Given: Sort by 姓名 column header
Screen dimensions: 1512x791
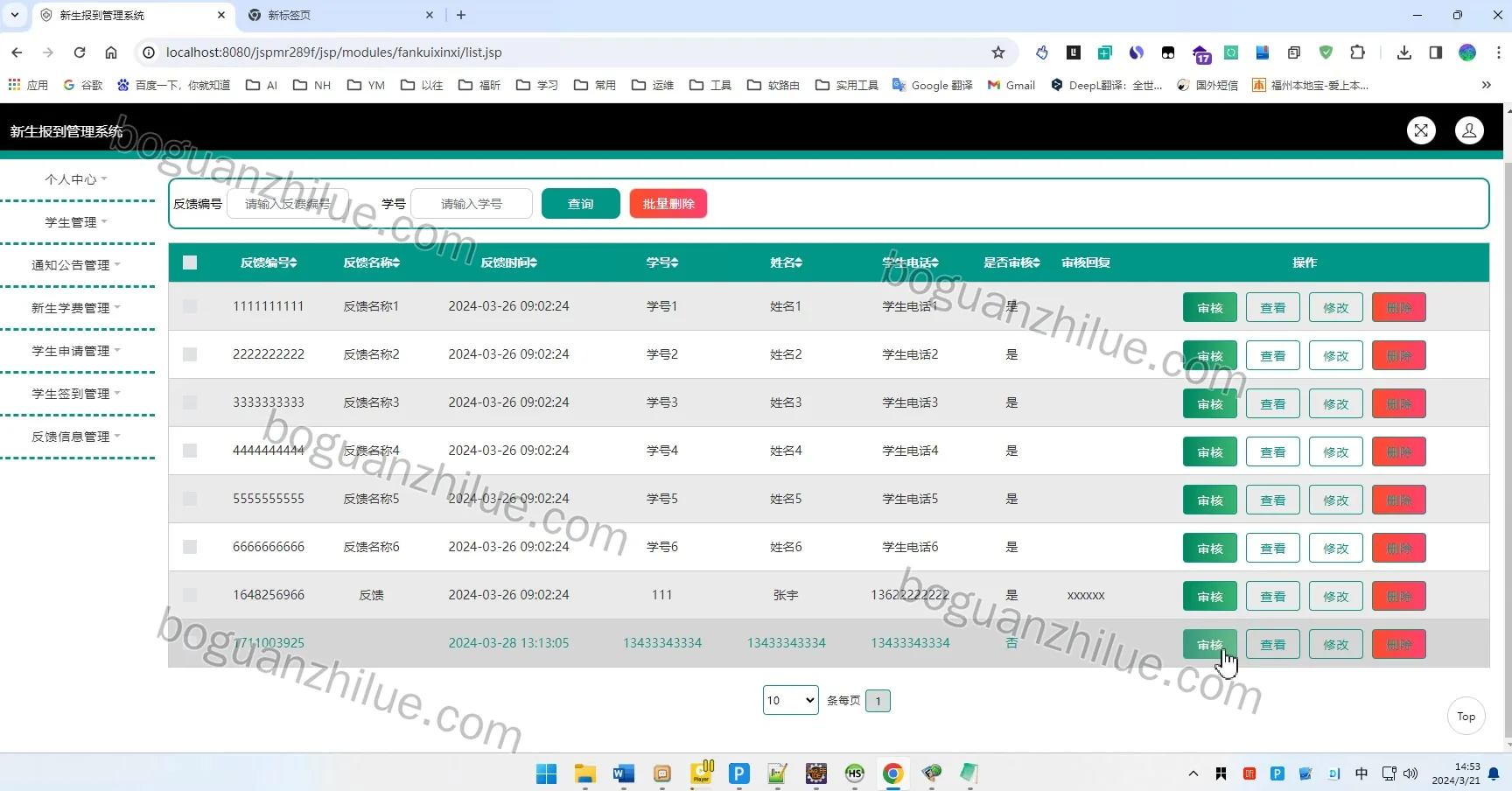Looking at the screenshot, I should (x=786, y=262).
